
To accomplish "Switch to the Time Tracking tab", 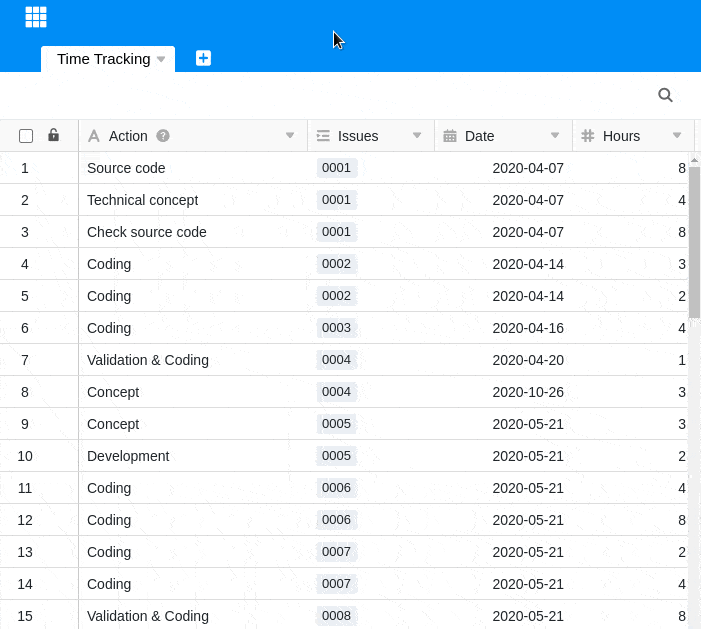I will click(x=103, y=59).
